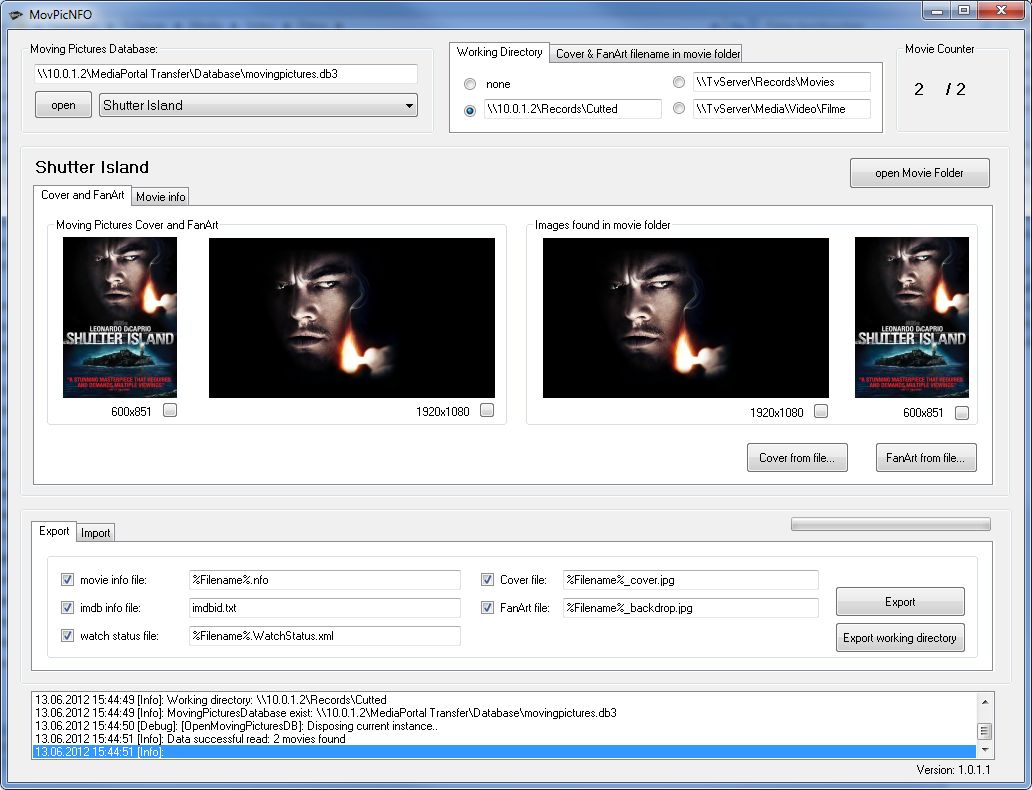
Task: Uncheck the imdb info file checkbox
Action: pyautogui.click(x=68, y=607)
